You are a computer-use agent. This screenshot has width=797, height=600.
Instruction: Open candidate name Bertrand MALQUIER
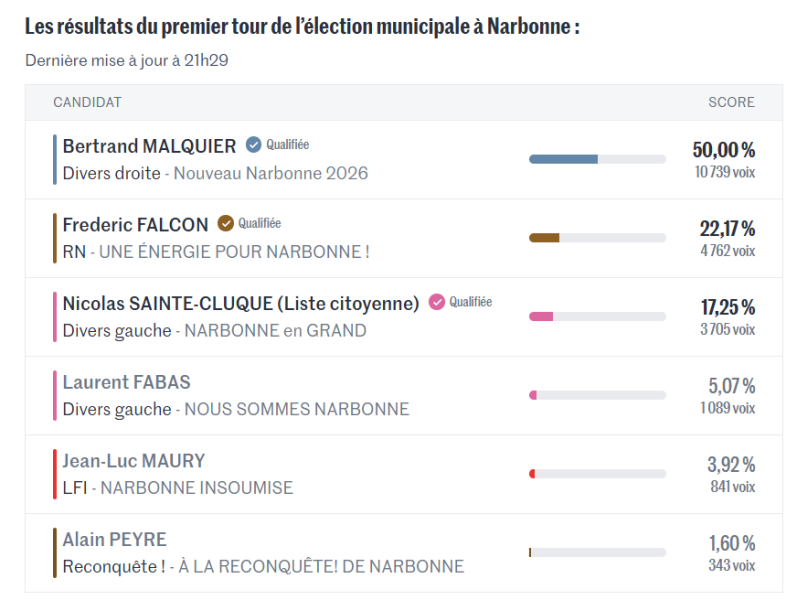(149, 146)
